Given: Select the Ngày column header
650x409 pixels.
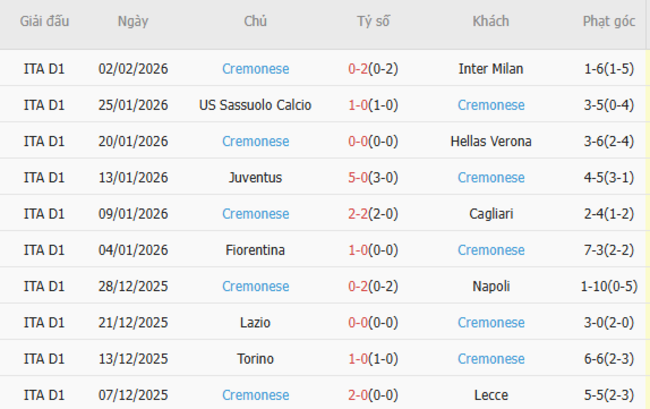Looking at the screenshot, I should click(x=134, y=21).
